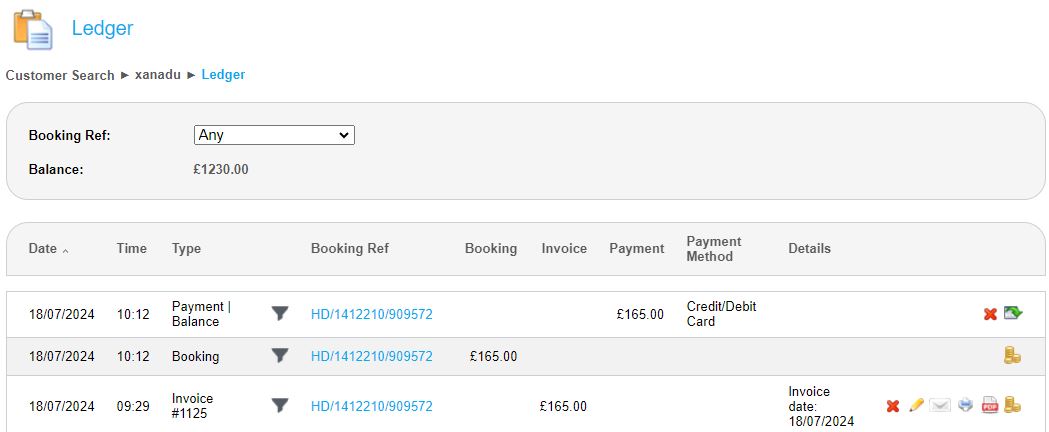Image resolution: width=1049 pixels, height=432 pixels.
Task: Click the coins icon on Booking row
Action: pyautogui.click(x=1012, y=356)
